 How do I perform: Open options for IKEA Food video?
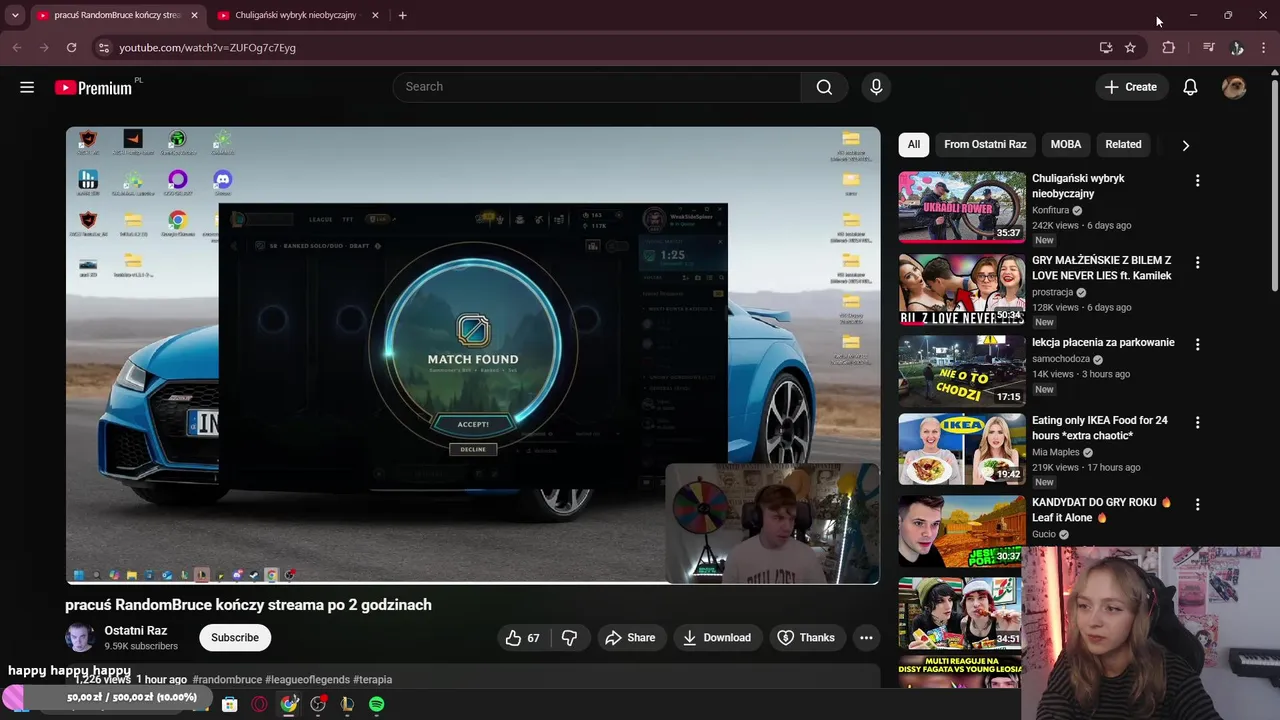pos(1197,423)
